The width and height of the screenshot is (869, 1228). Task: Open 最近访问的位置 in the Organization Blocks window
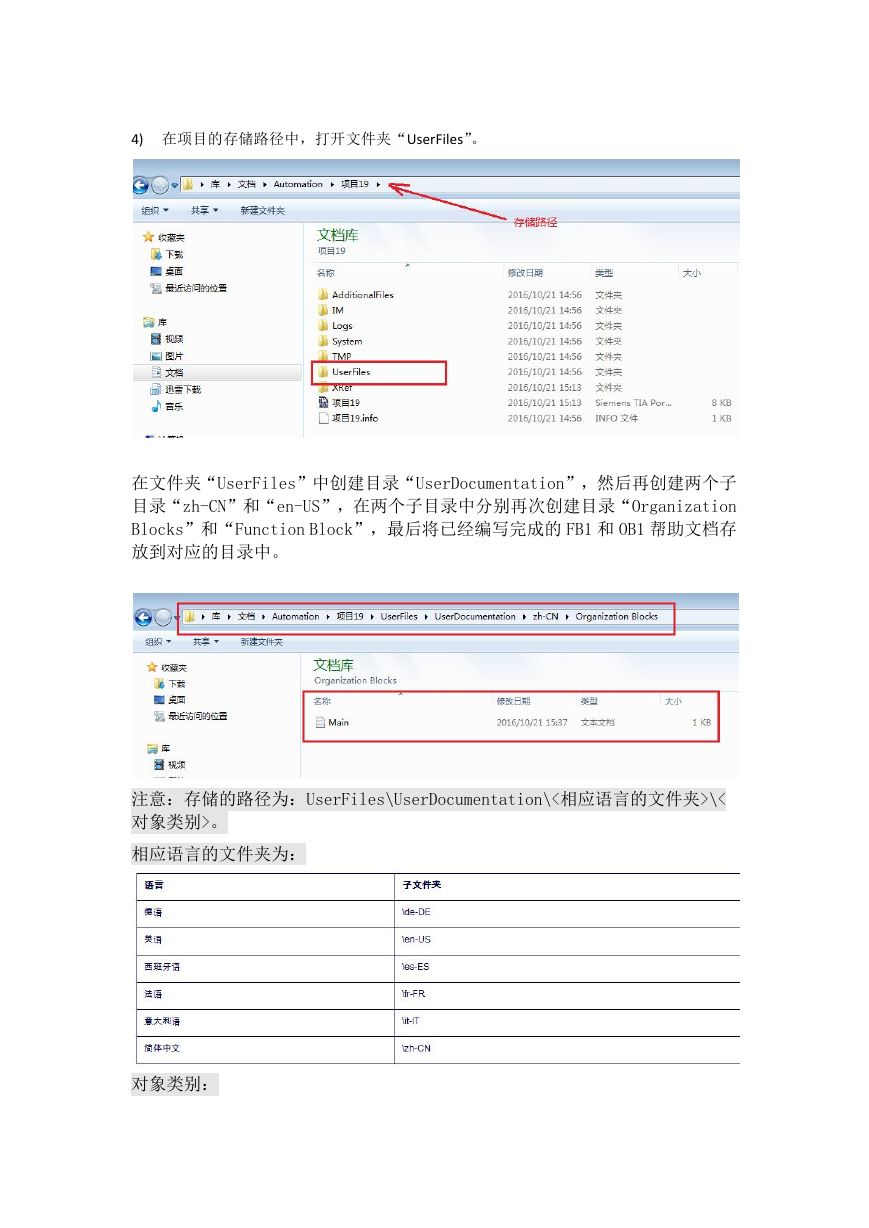[x=190, y=716]
